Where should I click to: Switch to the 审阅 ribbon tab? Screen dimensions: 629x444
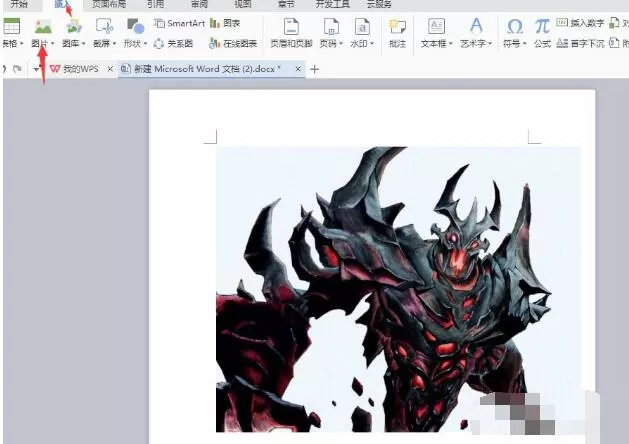coord(199,4)
